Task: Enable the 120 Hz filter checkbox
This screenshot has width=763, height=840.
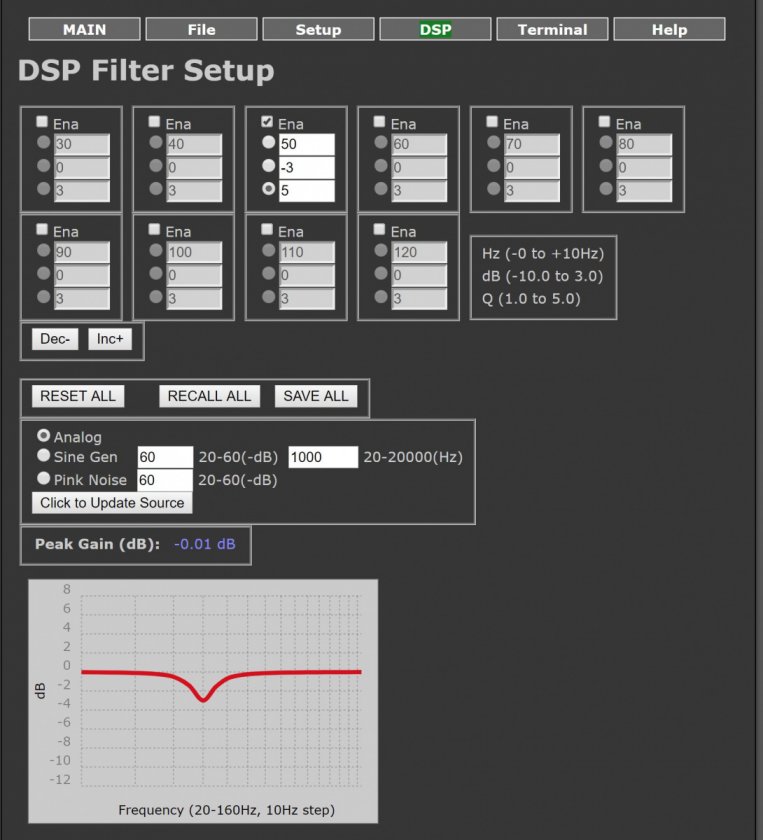Action: tap(379, 229)
